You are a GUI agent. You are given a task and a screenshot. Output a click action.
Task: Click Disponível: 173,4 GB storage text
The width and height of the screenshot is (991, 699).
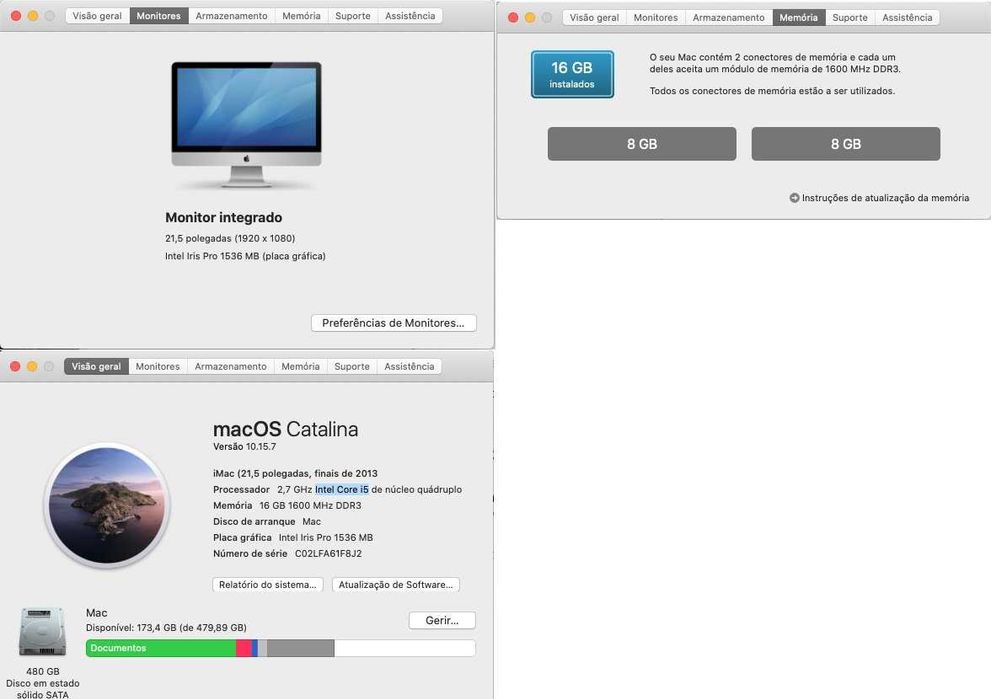pos(166,628)
